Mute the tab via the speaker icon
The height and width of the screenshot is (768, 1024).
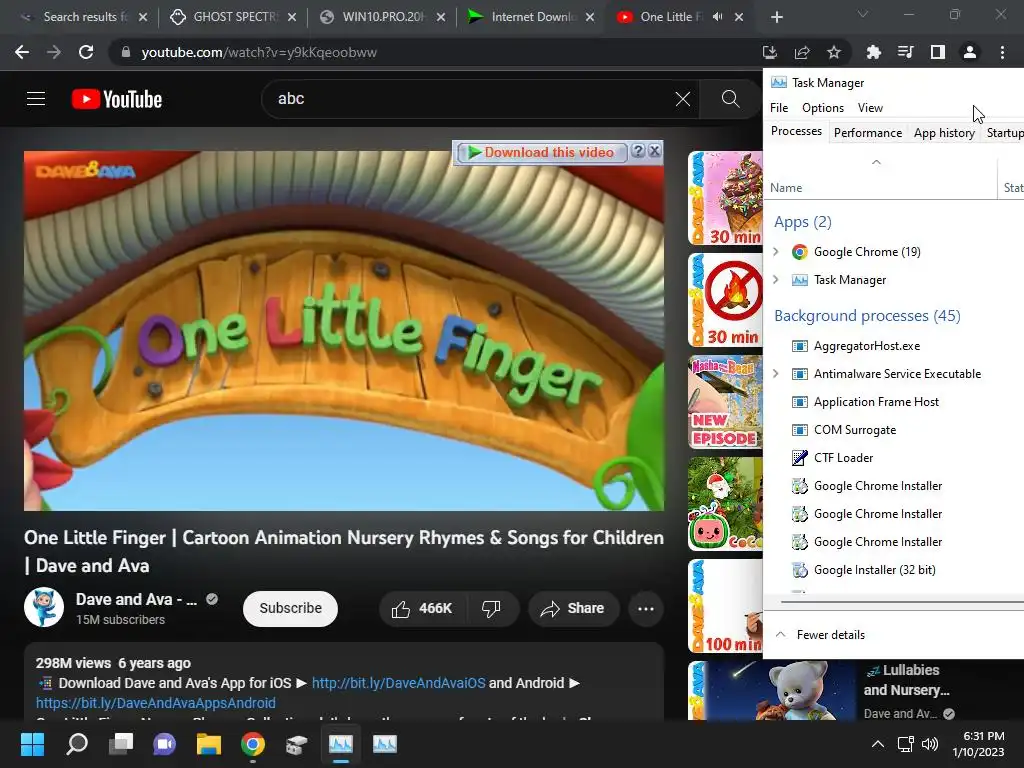point(717,17)
